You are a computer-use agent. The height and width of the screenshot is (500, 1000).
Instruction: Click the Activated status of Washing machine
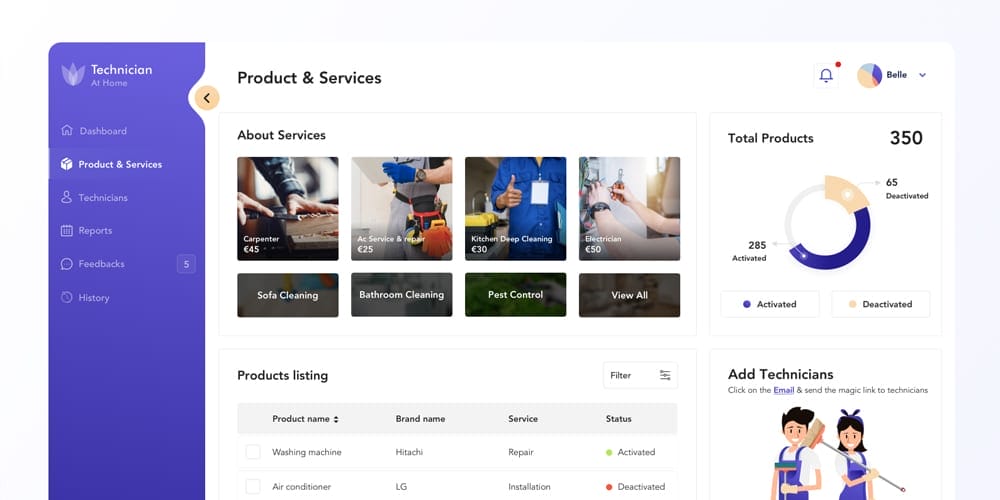coord(631,452)
